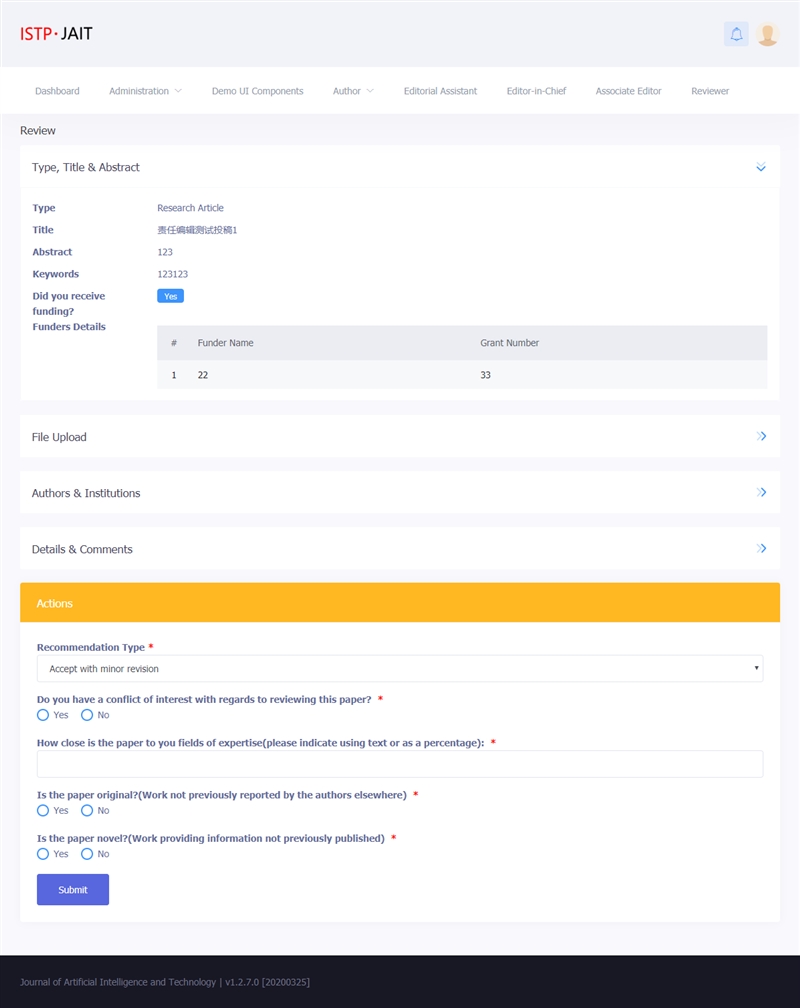Focus the fields of expertise text input
This screenshot has width=800, height=1008.
coord(400,764)
